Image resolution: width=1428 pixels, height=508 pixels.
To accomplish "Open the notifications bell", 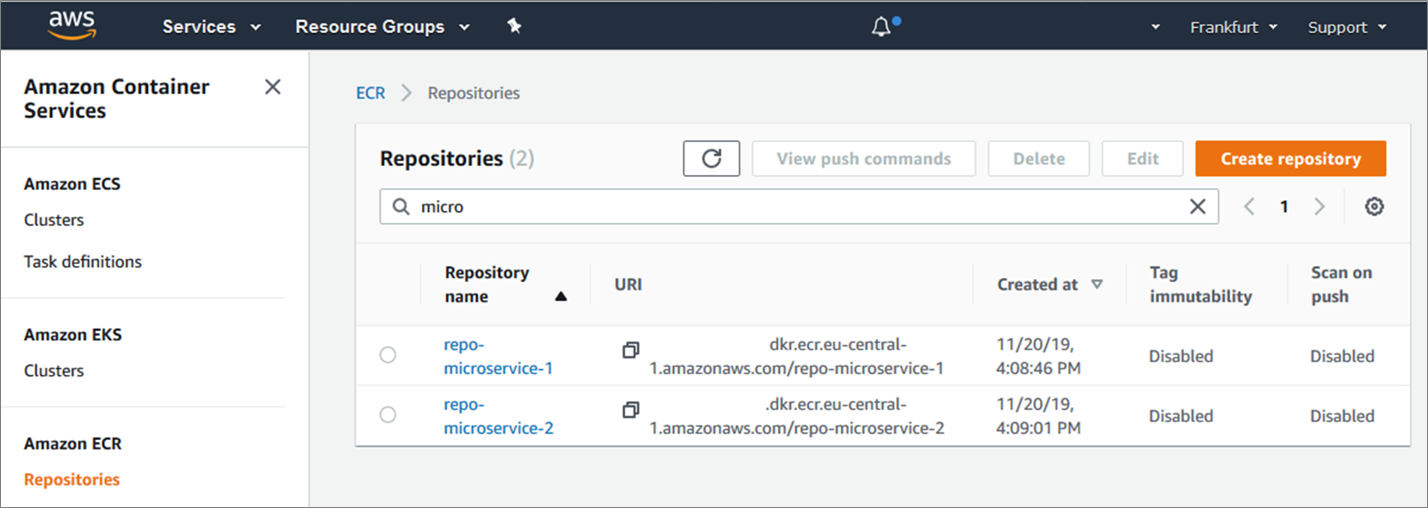I will pyautogui.click(x=881, y=27).
